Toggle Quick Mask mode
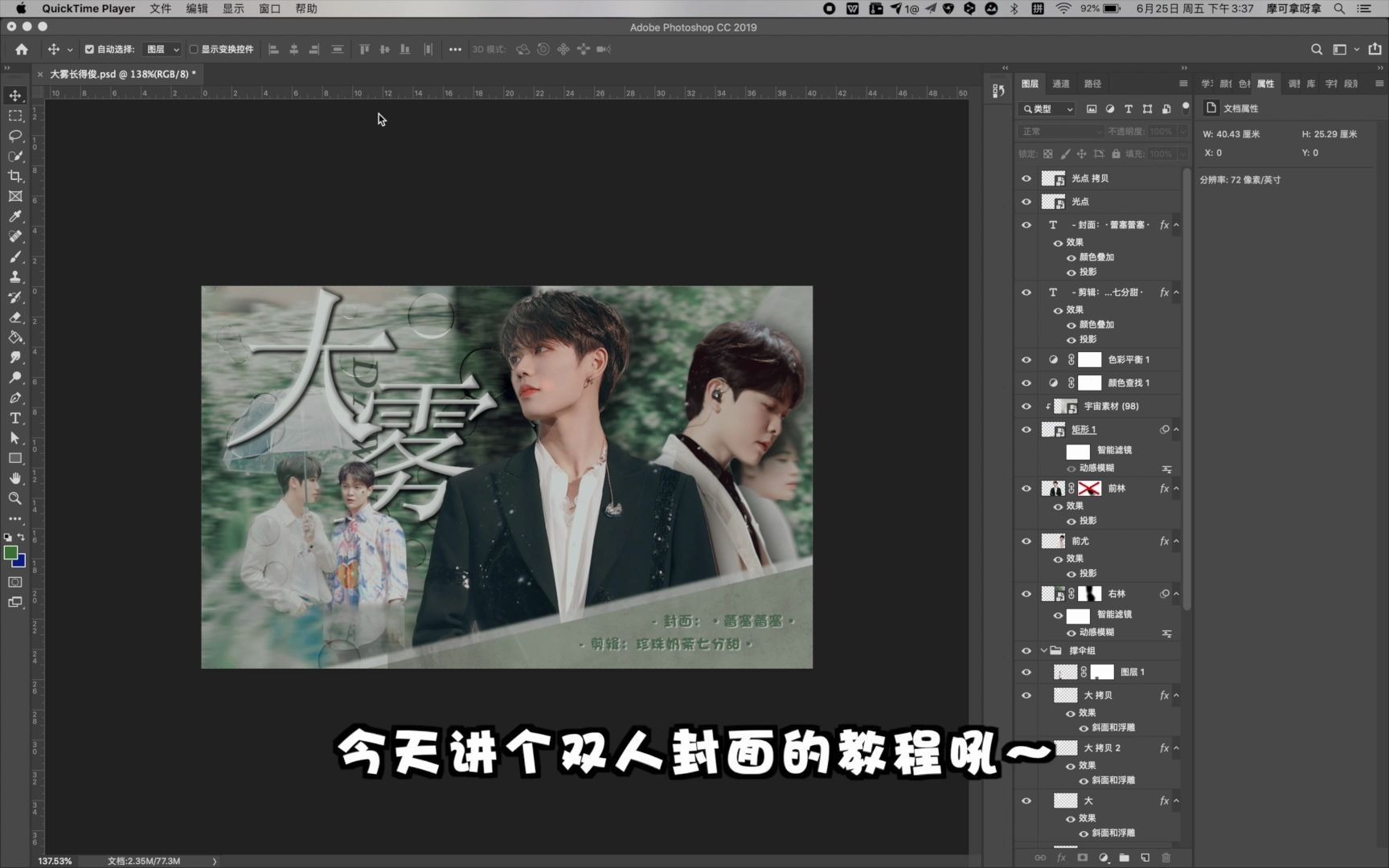The image size is (1389, 868). (x=15, y=582)
